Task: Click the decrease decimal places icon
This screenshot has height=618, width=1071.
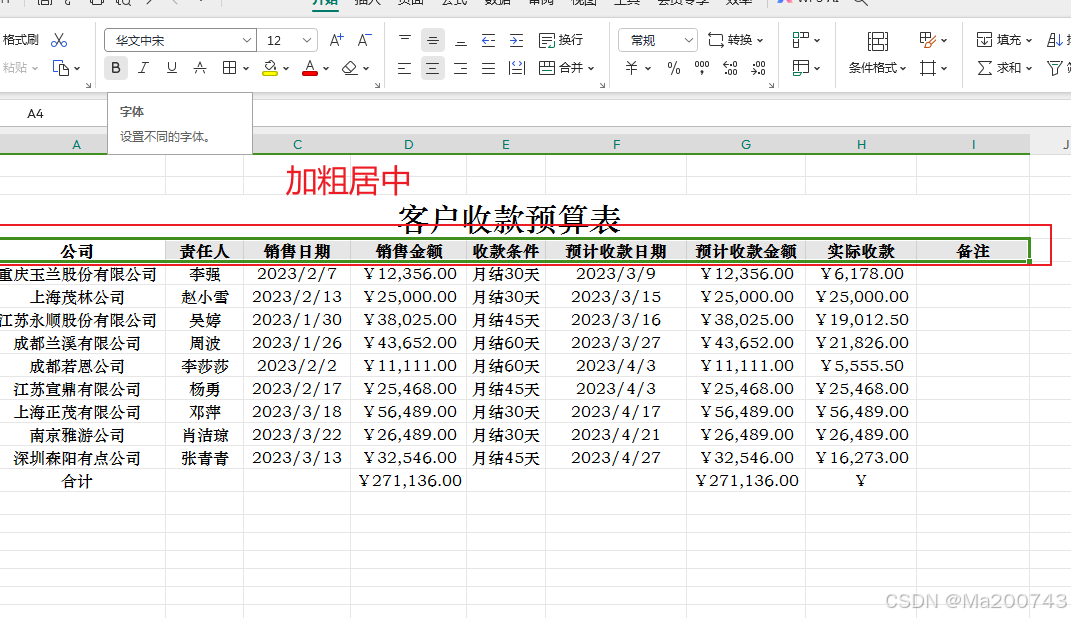Action: pyautogui.click(x=758, y=68)
